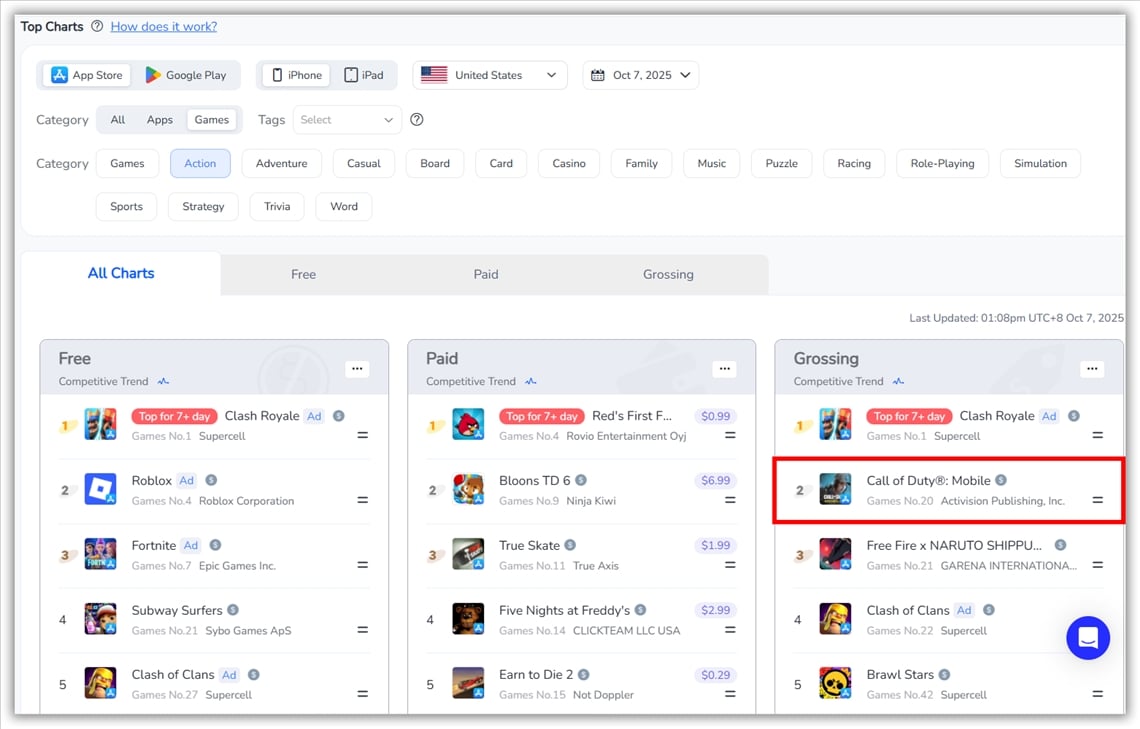Open the three-dots menu in Free chart

(357, 369)
